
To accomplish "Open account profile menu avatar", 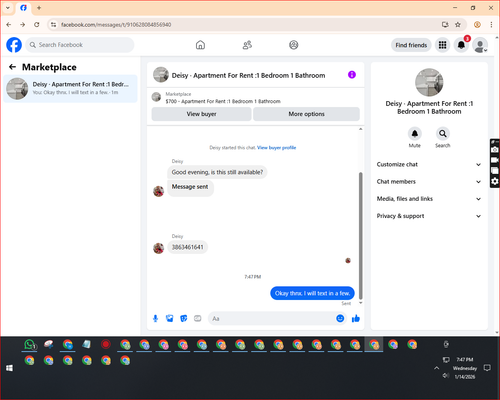I will [x=480, y=45].
